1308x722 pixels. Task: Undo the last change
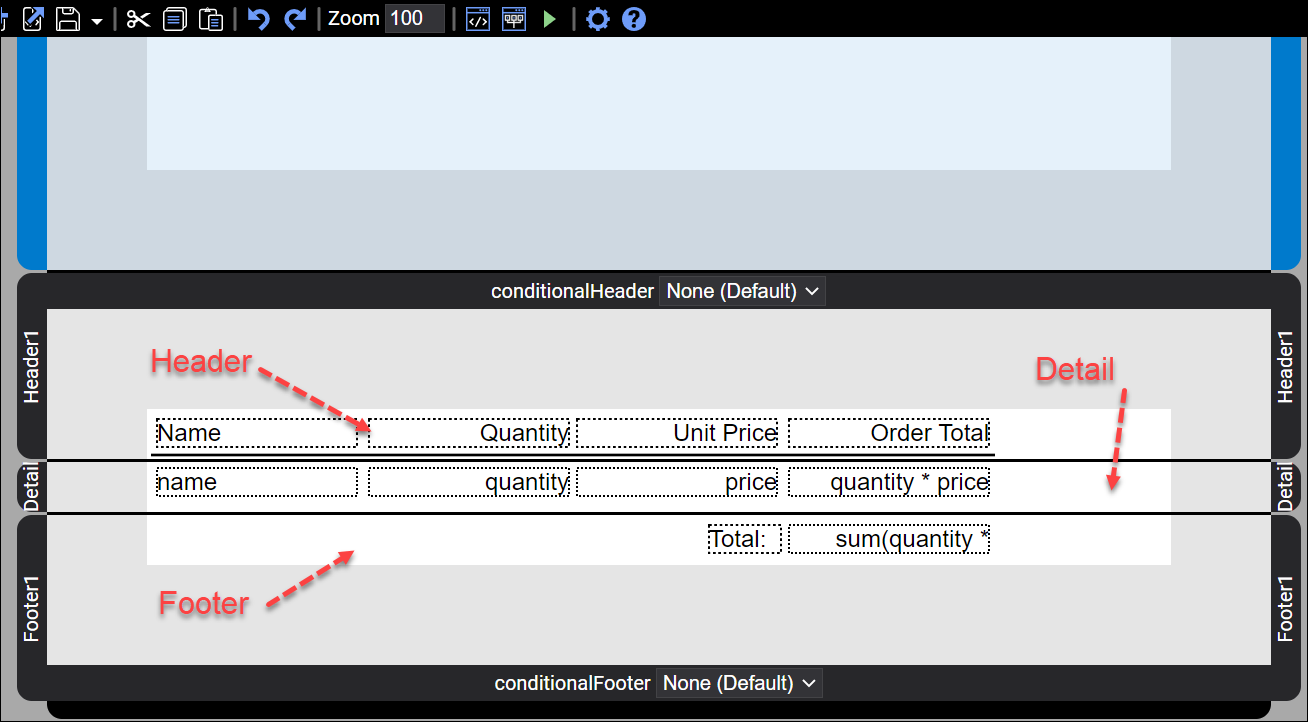click(259, 19)
